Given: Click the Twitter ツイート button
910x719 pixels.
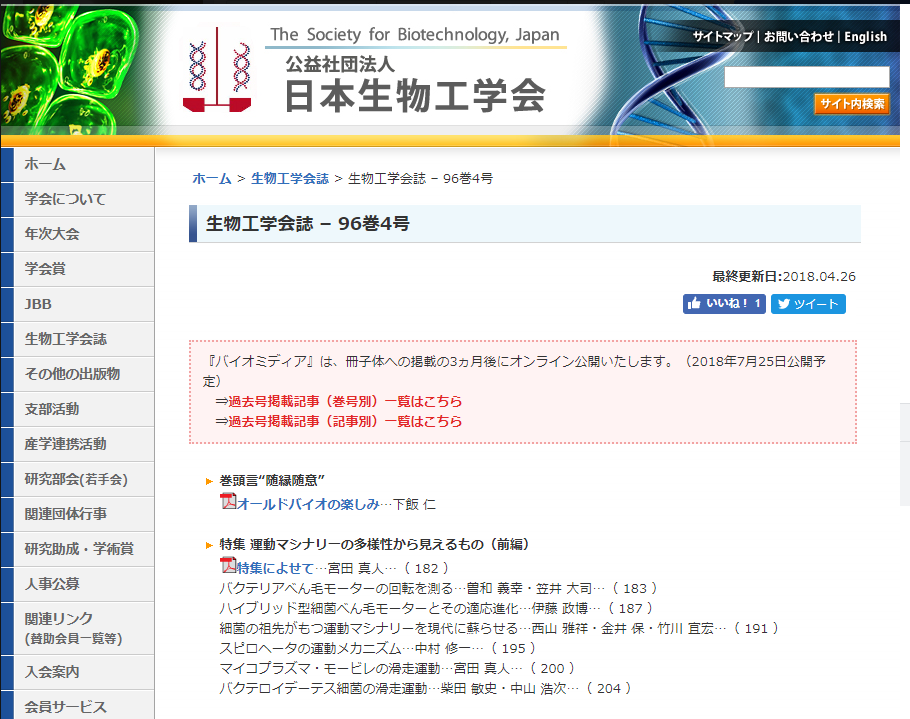Looking at the screenshot, I should tap(808, 304).
